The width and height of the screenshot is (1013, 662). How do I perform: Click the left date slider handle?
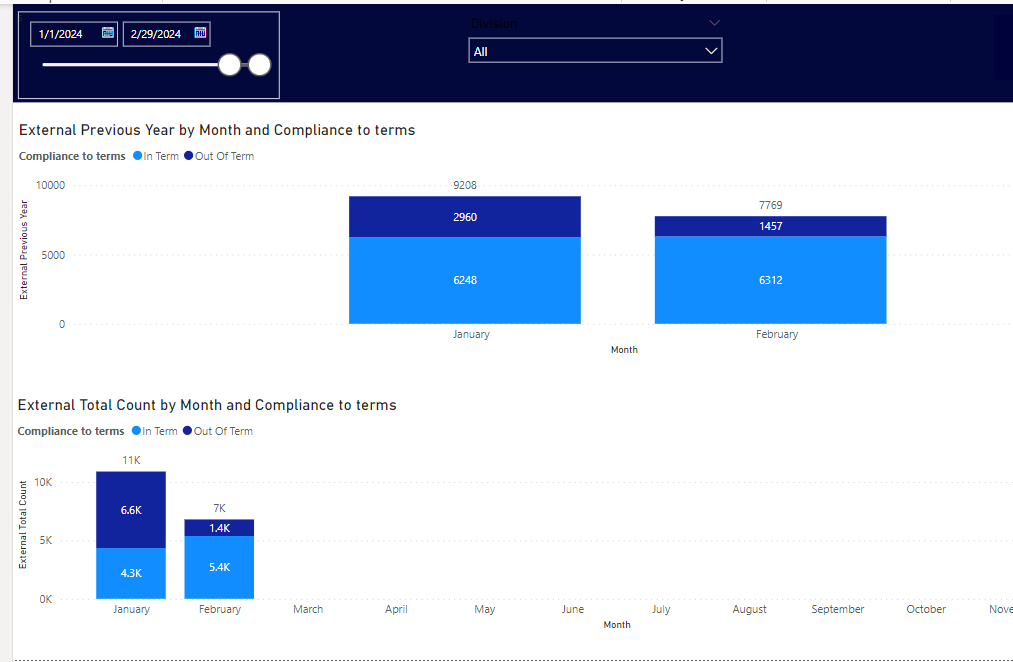229,65
